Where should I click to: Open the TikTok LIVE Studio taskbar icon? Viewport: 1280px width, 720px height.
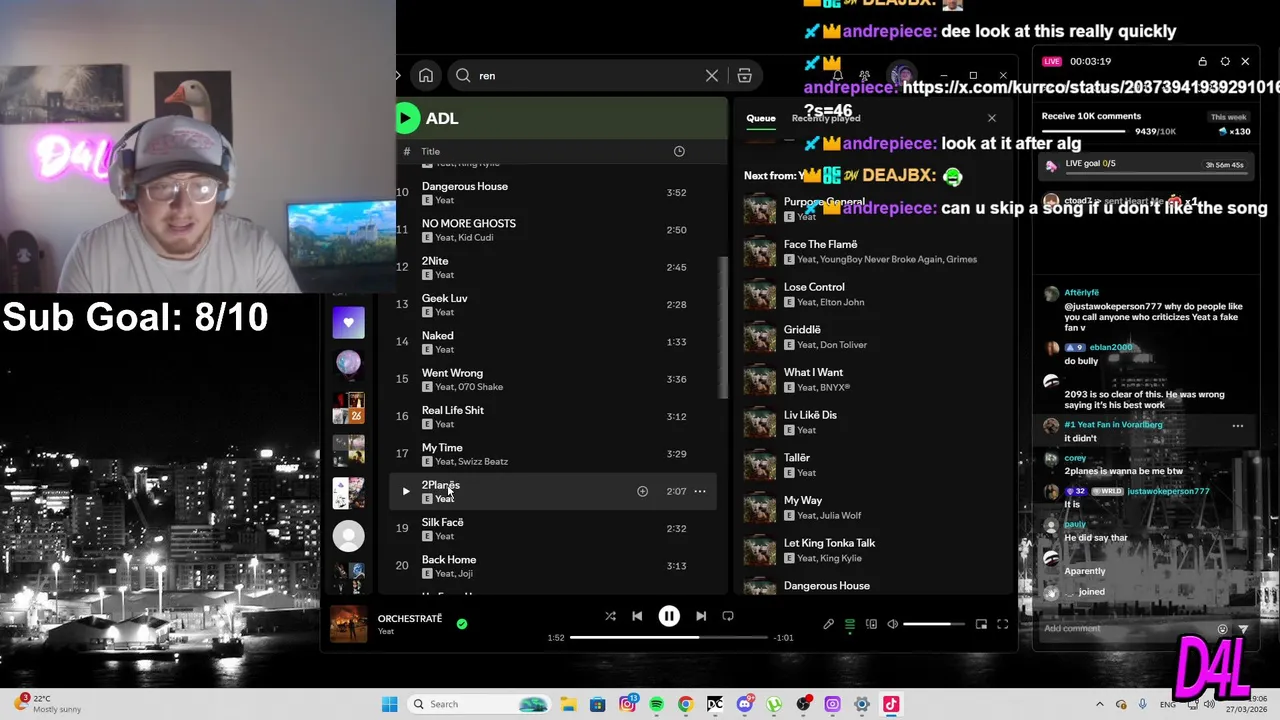click(x=891, y=704)
